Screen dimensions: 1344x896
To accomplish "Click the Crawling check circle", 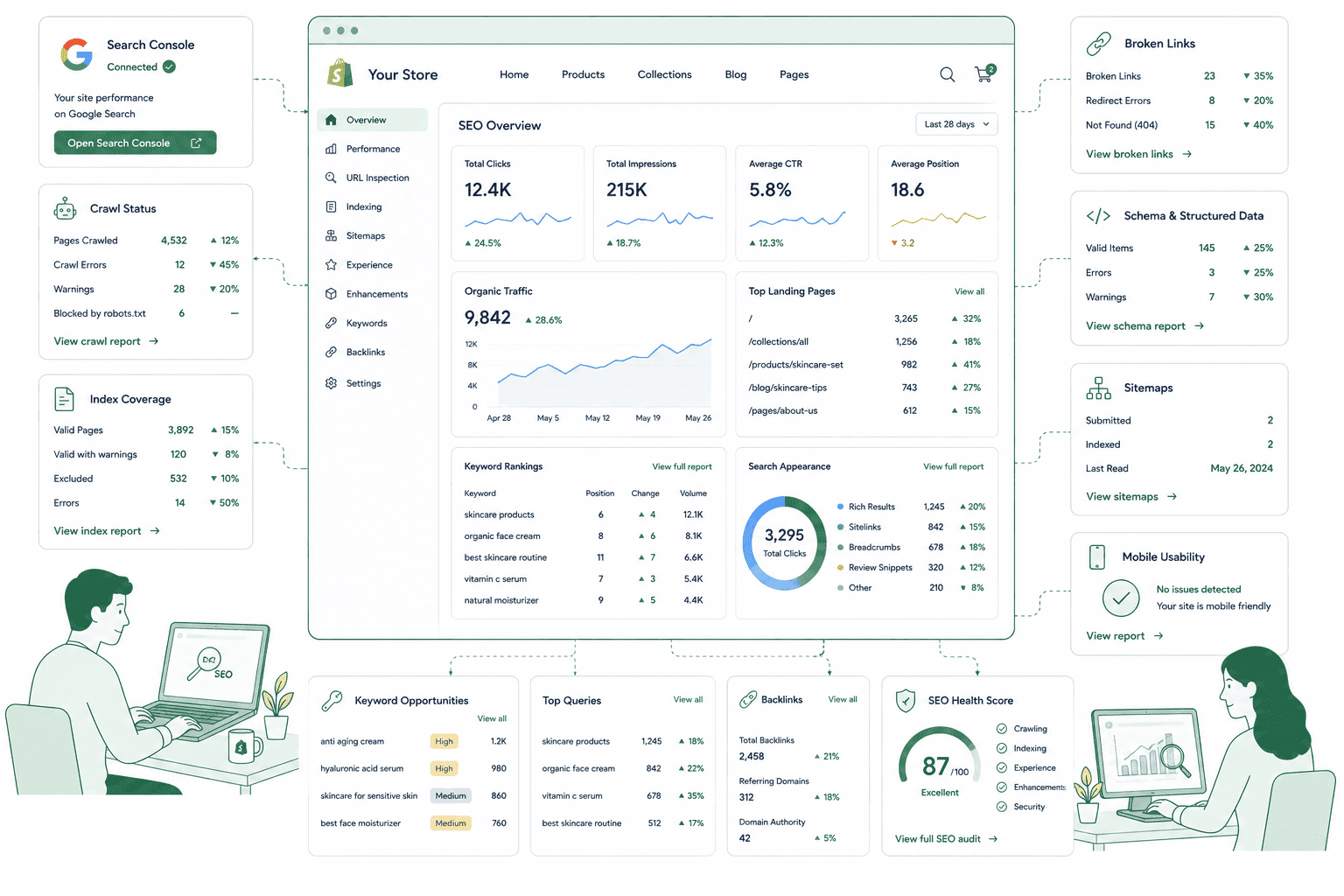I will 1002,728.
